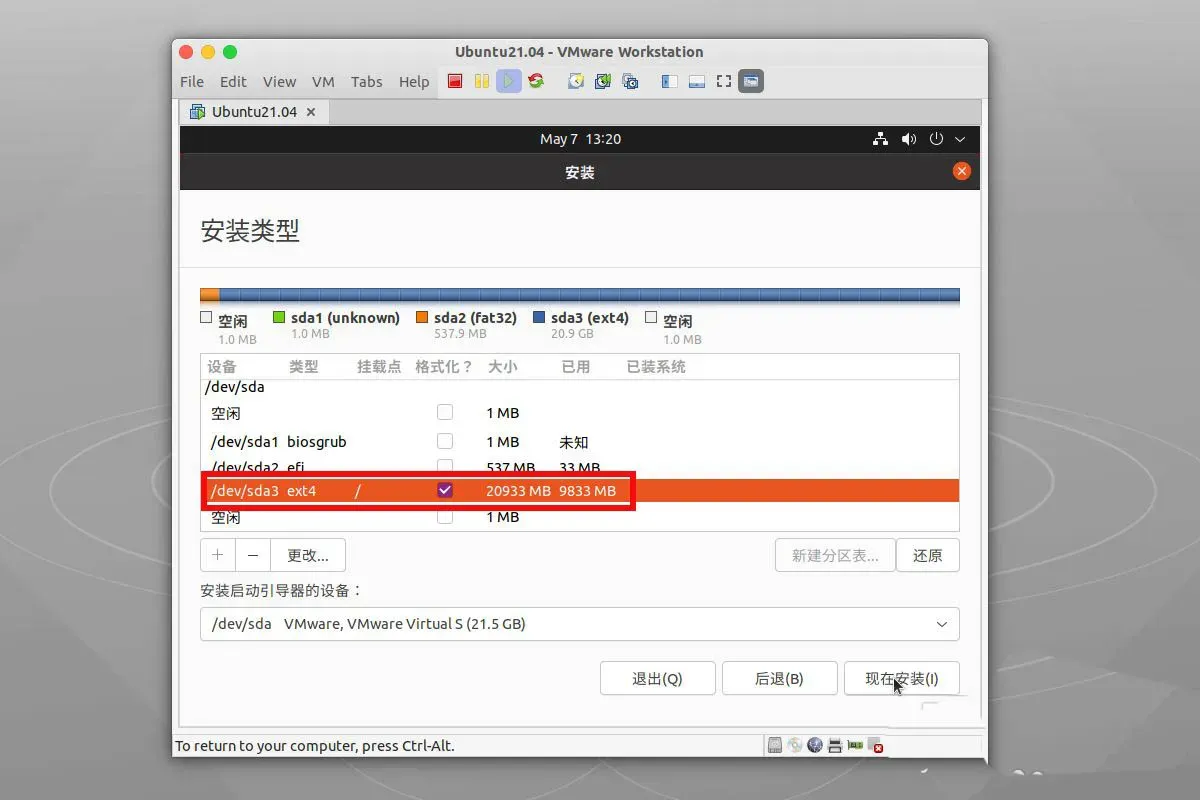The width and height of the screenshot is (1200, 800).
Task: Click the minus remove partition button
Action: (254, 555)
